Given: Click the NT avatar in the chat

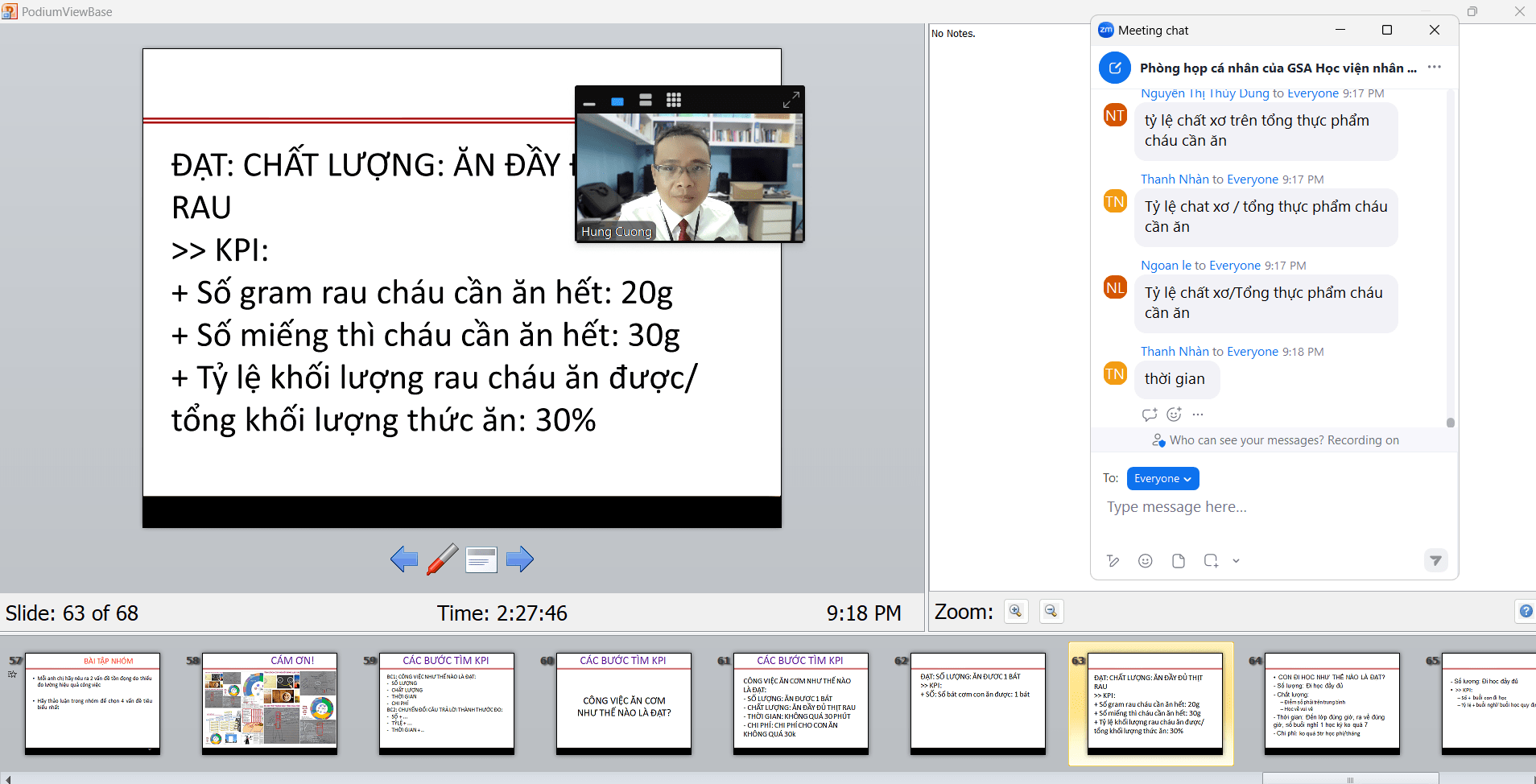Looking at the screenshot, I should pos(1115,115).
